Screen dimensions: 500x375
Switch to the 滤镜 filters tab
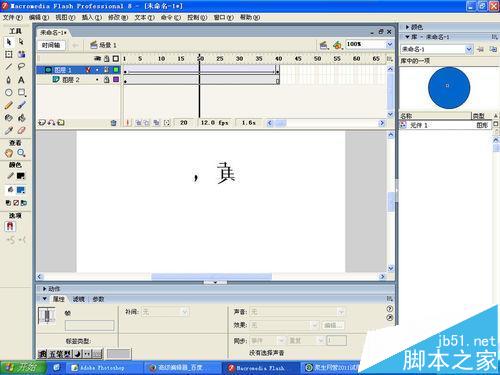(x=79, y=299)
